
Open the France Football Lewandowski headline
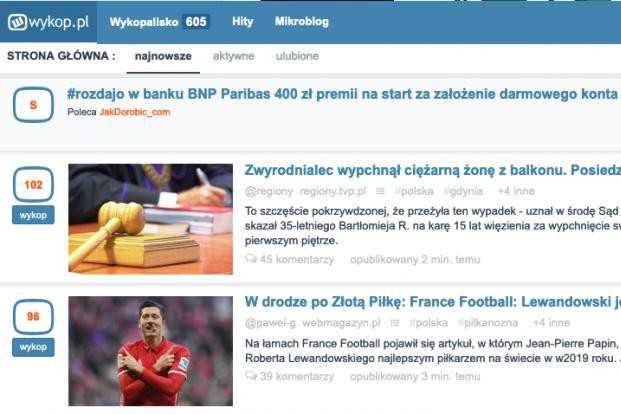click(432, 302)
